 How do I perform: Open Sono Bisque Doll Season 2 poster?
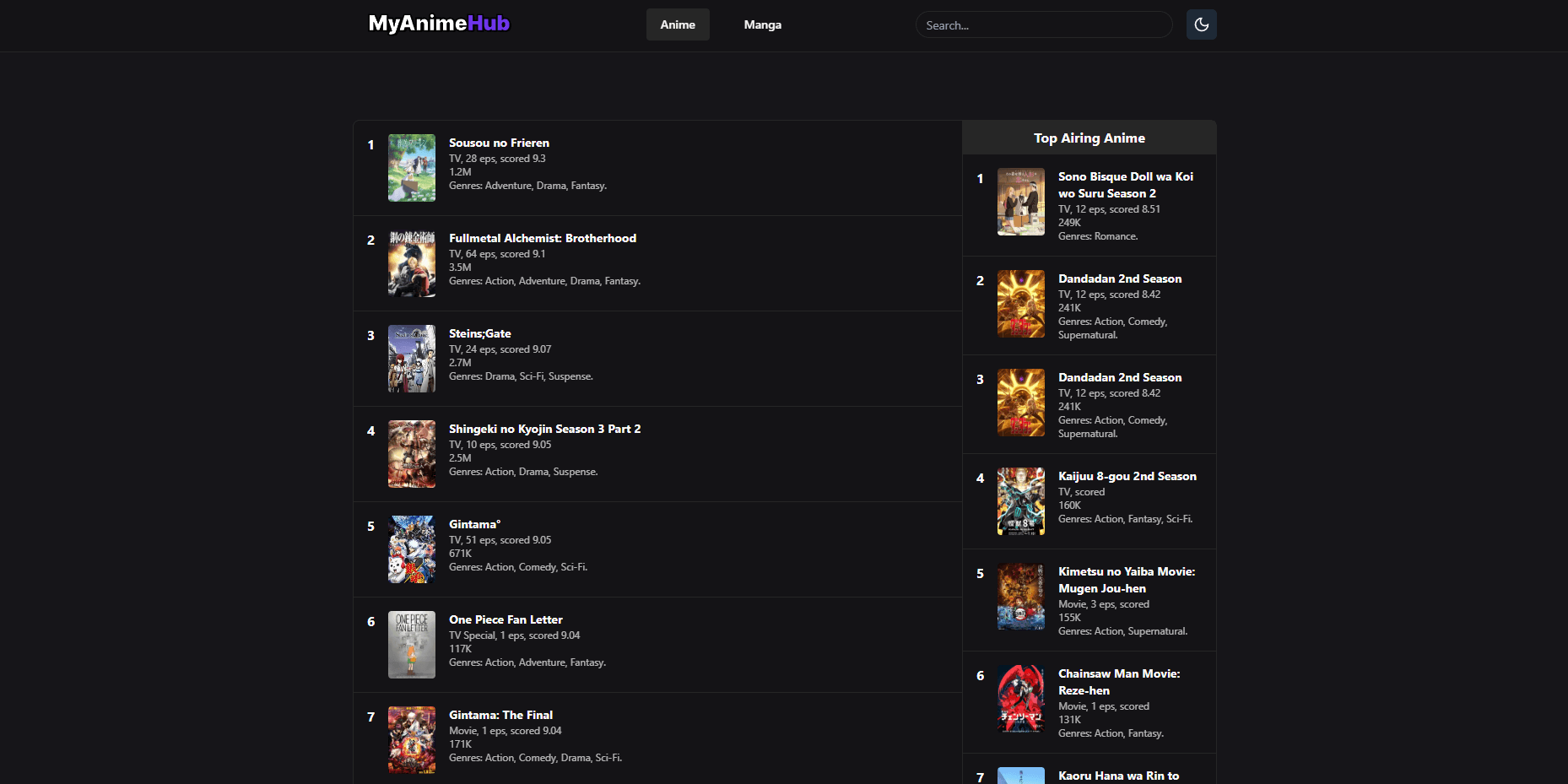pyautogui.click(x=1021, y=202)
